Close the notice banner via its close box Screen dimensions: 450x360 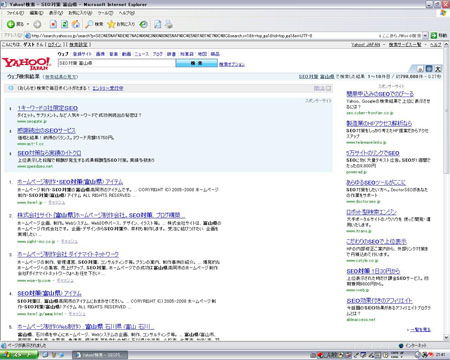(328, 88)
